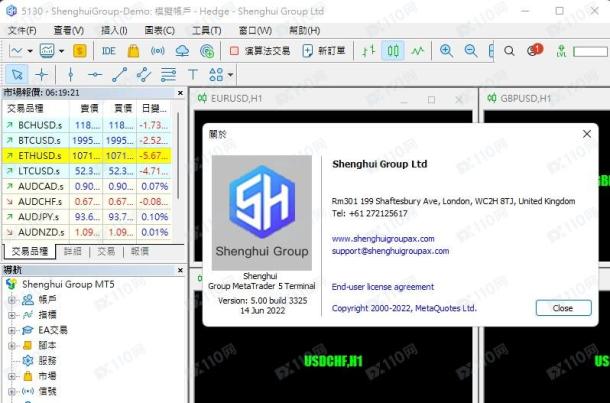Image resolution: width=610 pixels, height=403 pixels.
Task: Click the LVL connection status icon
Action: pyautogui.click(x=561, y=51)
